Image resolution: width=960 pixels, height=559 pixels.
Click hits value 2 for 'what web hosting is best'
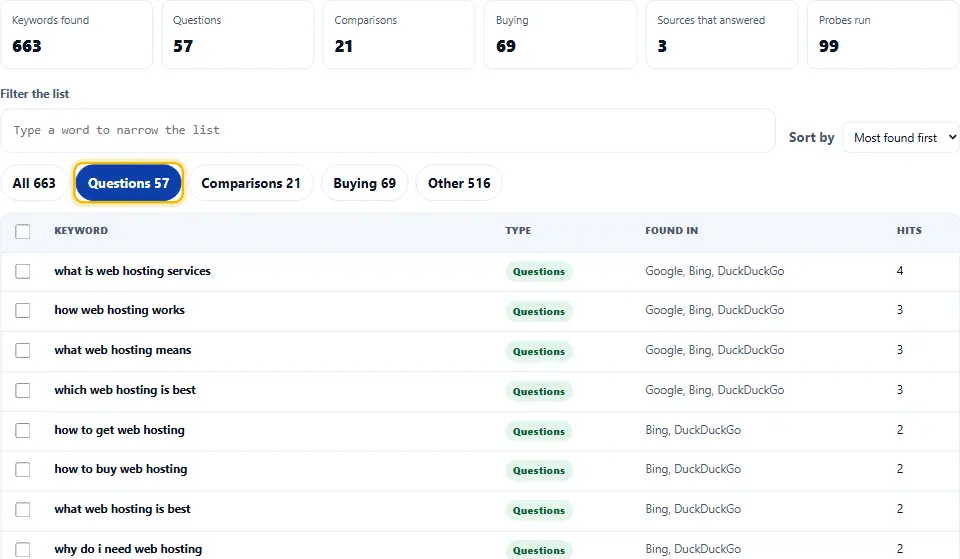[900, 509]
